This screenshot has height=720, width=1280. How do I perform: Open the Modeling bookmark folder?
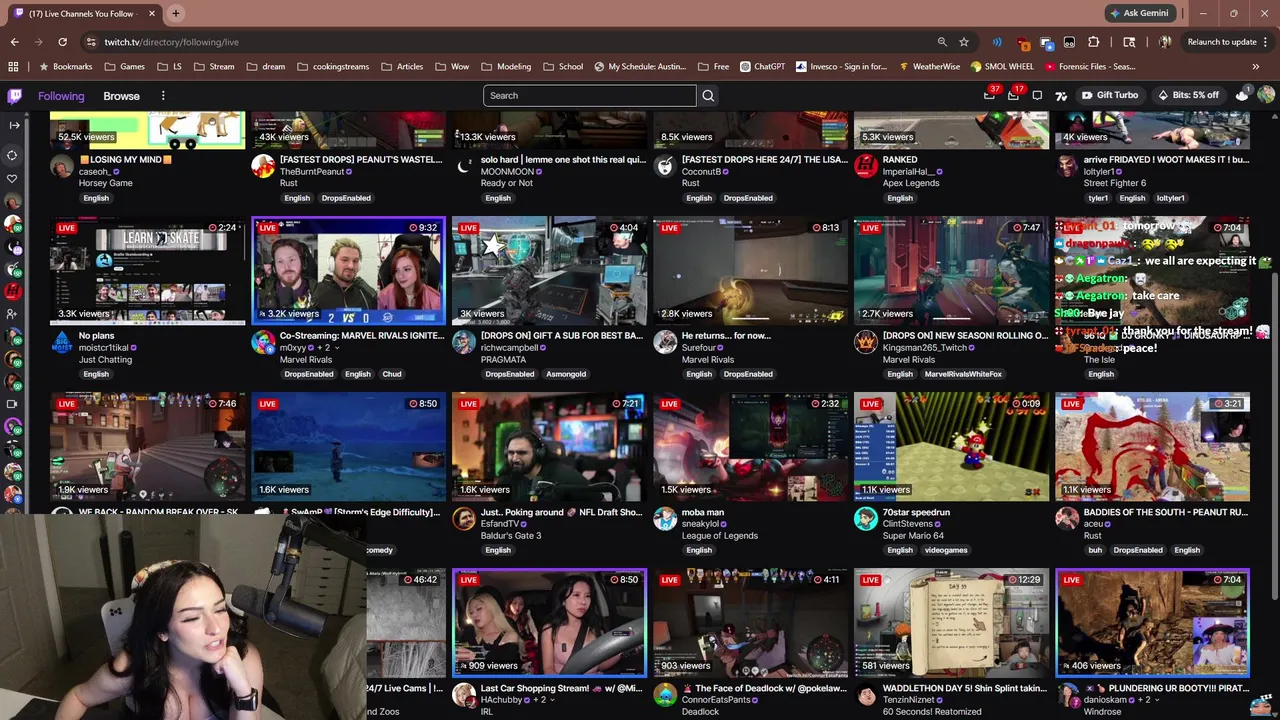click(x=506, y=67)
